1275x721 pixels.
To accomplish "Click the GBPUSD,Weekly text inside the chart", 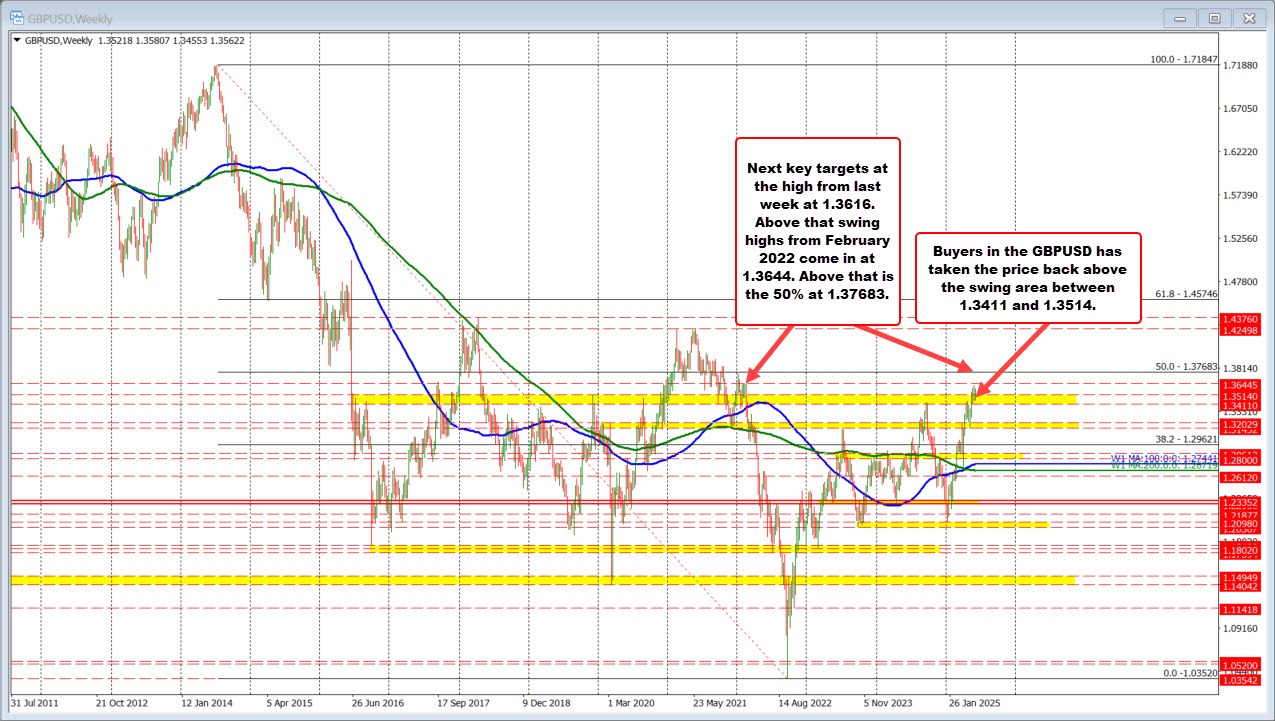I will (60, 42).
